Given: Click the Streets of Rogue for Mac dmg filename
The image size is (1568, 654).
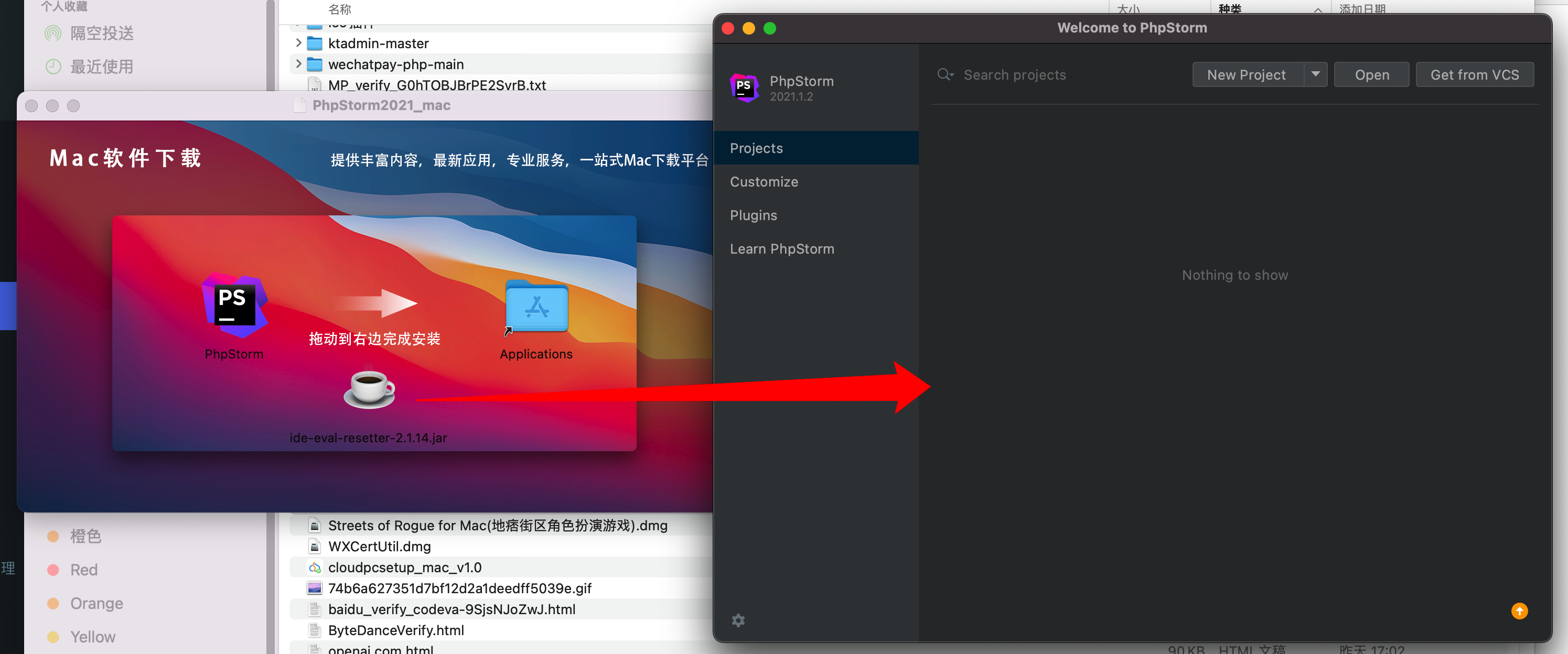Looking at the screenshot, I should pyautogui.click(x=498, y=525).
